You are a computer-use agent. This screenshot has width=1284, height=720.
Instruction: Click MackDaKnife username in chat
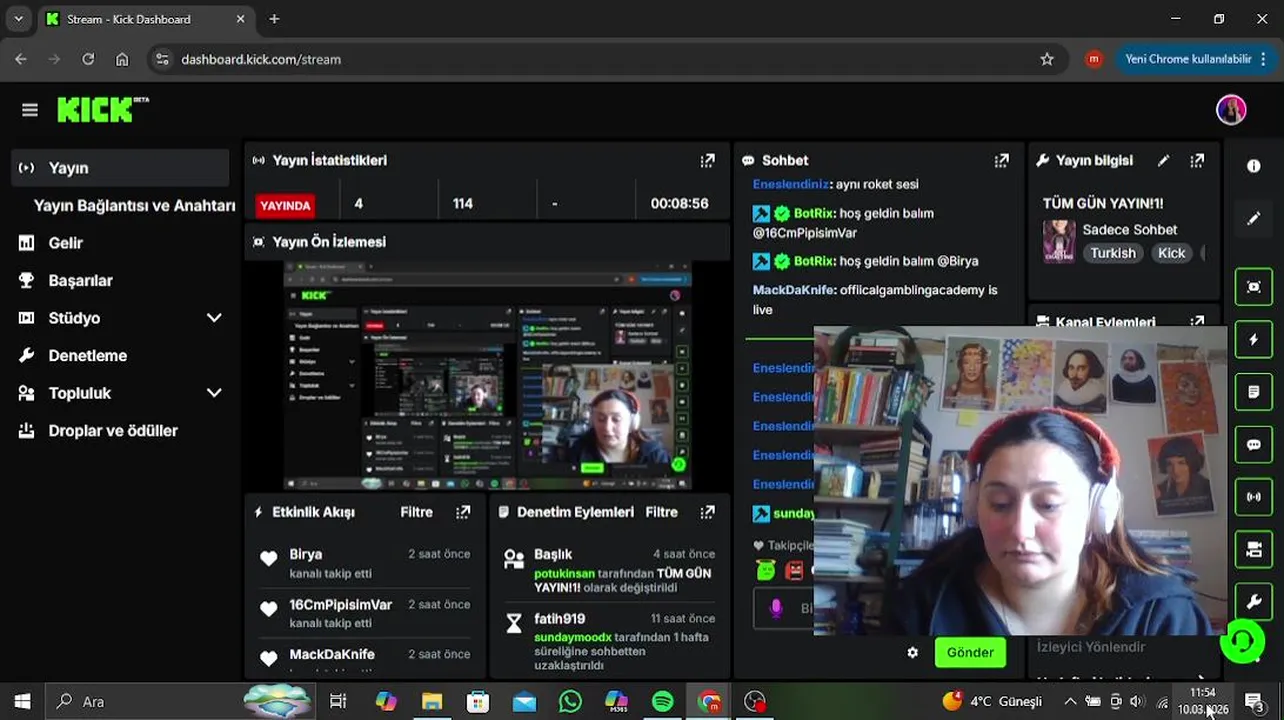794,290
